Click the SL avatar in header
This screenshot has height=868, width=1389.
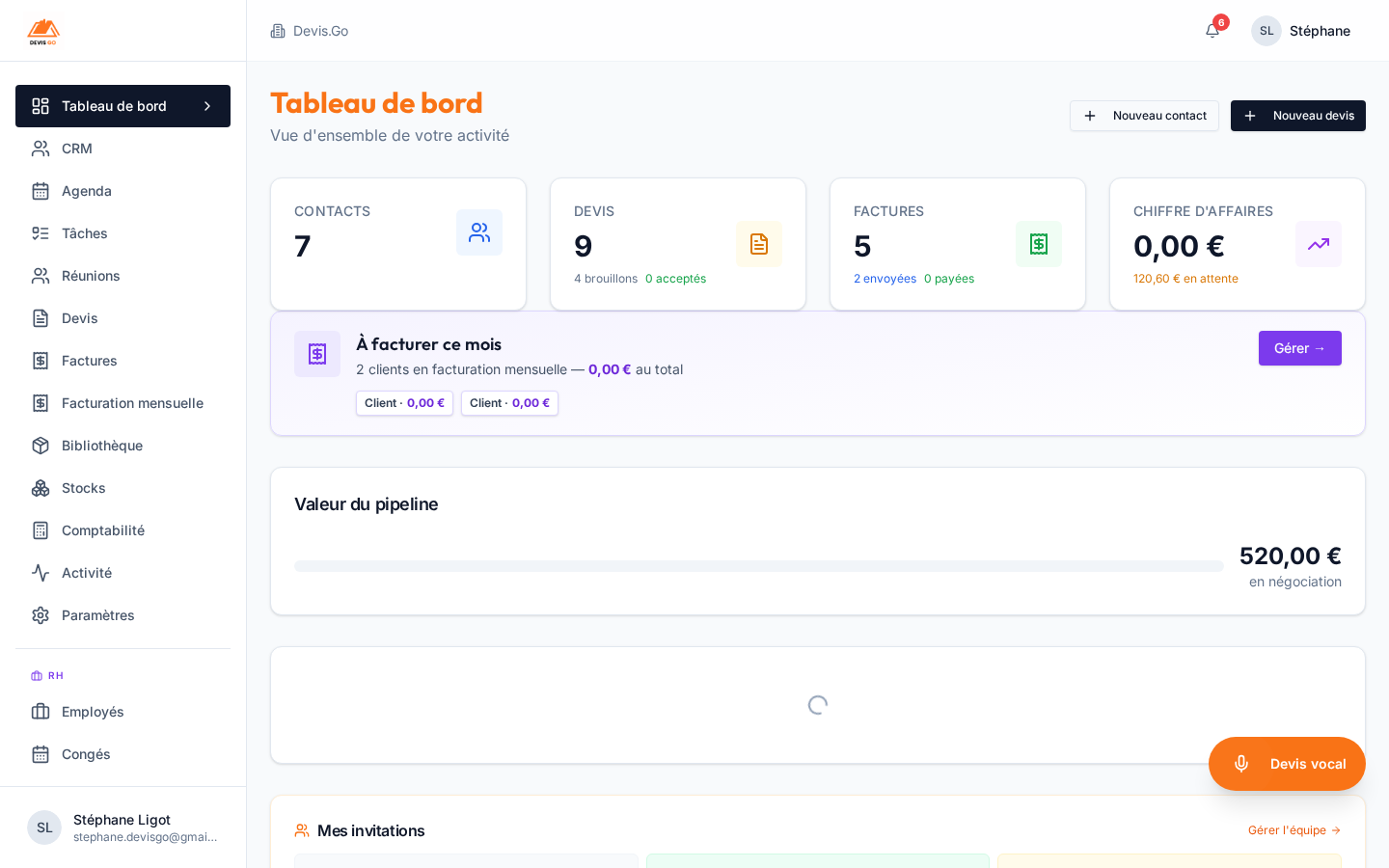1266,31
